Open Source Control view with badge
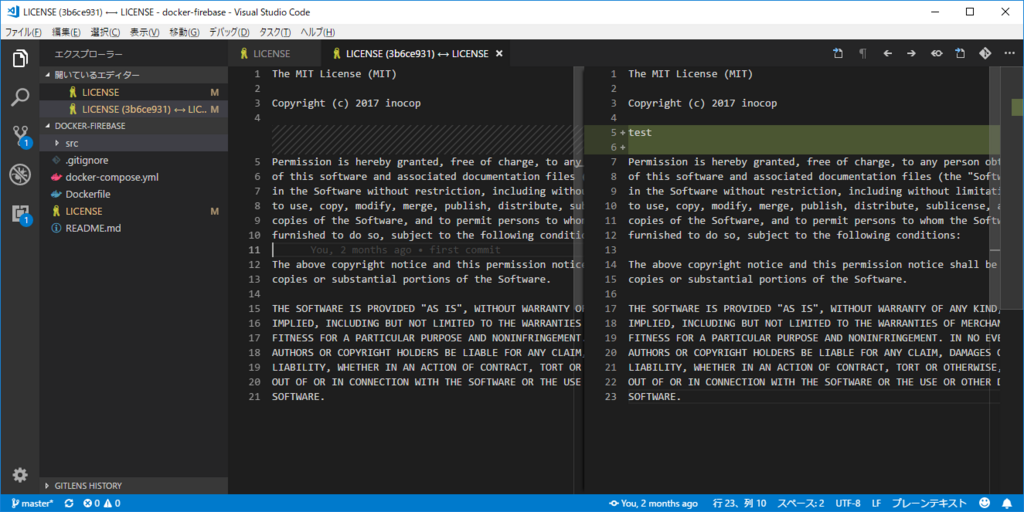1024x512 pixels. pyautogui.click(x=20, y=136)
